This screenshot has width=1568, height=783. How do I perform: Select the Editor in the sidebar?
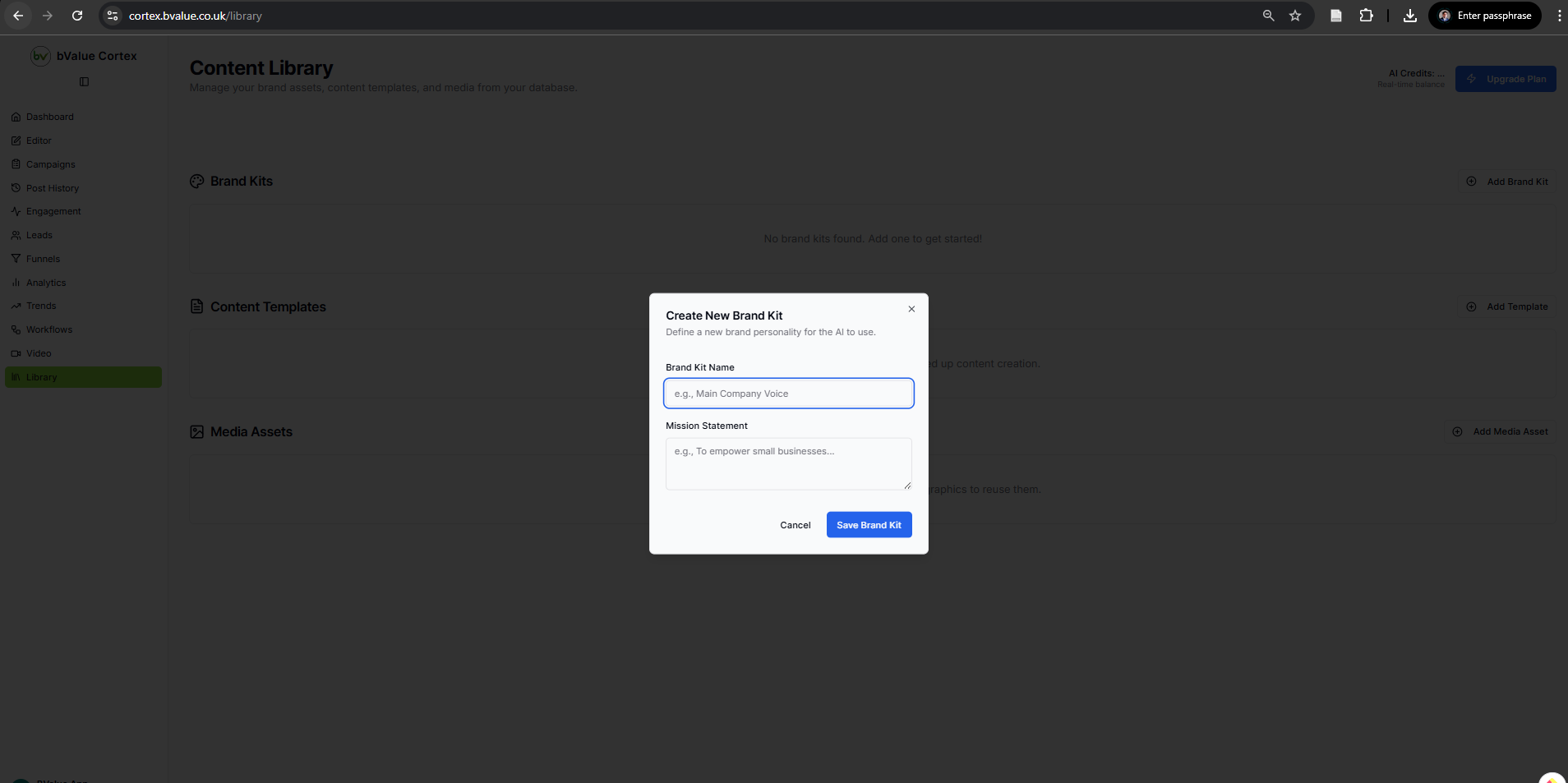pos(39,140)
